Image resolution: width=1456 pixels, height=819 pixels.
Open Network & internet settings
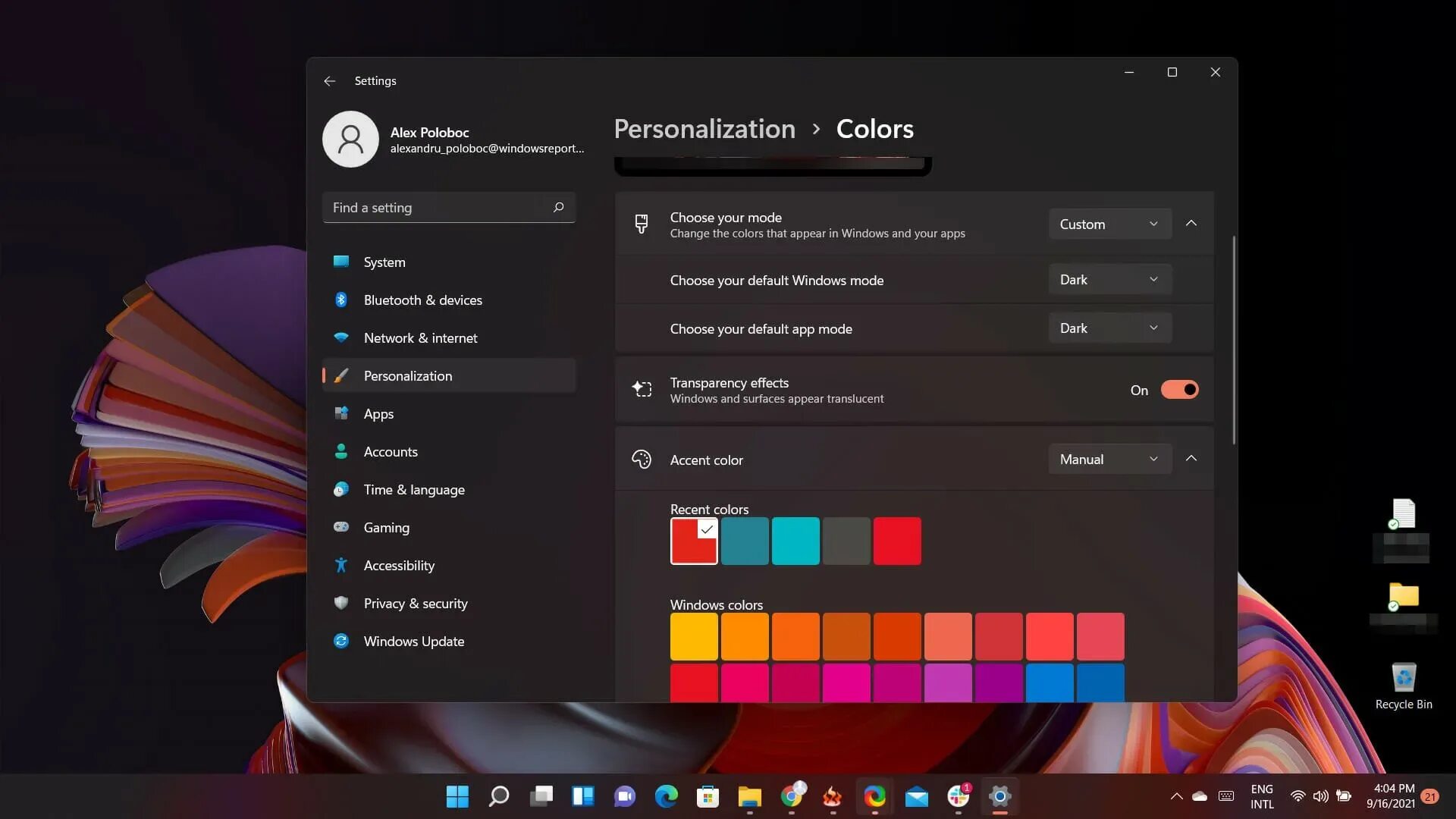[x=420, y=337]
